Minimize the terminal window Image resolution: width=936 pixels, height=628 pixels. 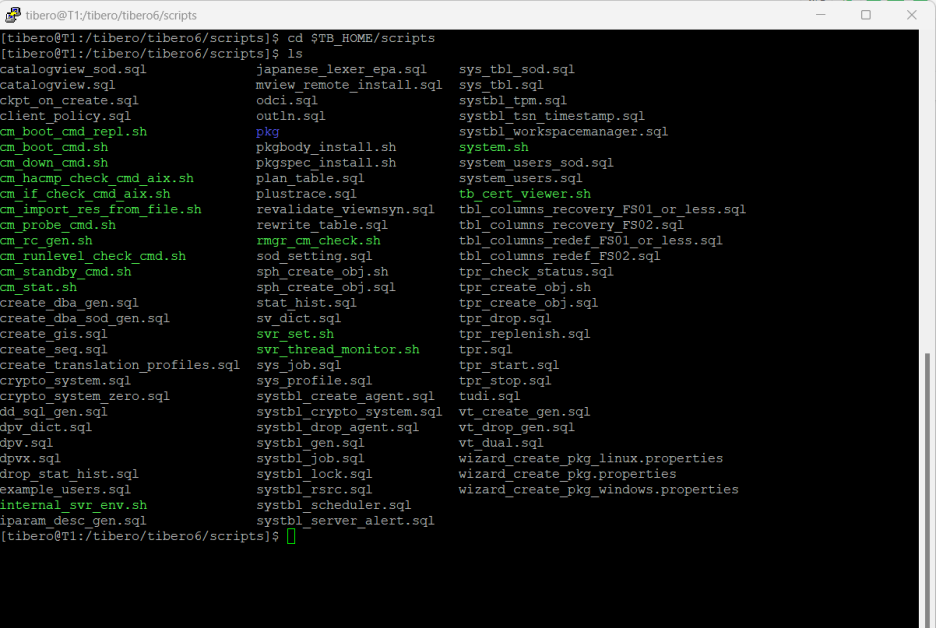coord(820,15)
